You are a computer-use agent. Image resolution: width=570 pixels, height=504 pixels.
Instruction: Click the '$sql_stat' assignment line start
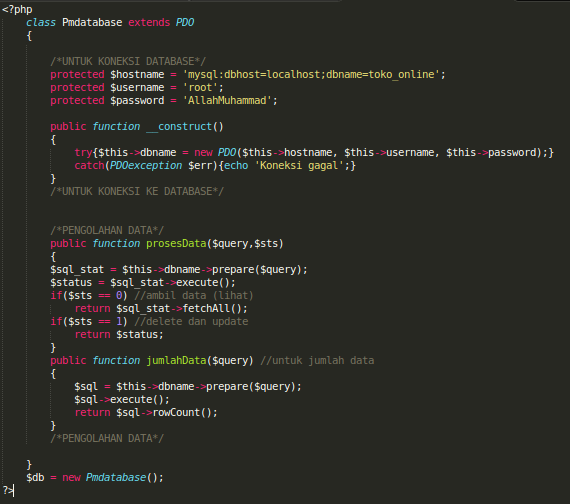click(x=77, y=270)
